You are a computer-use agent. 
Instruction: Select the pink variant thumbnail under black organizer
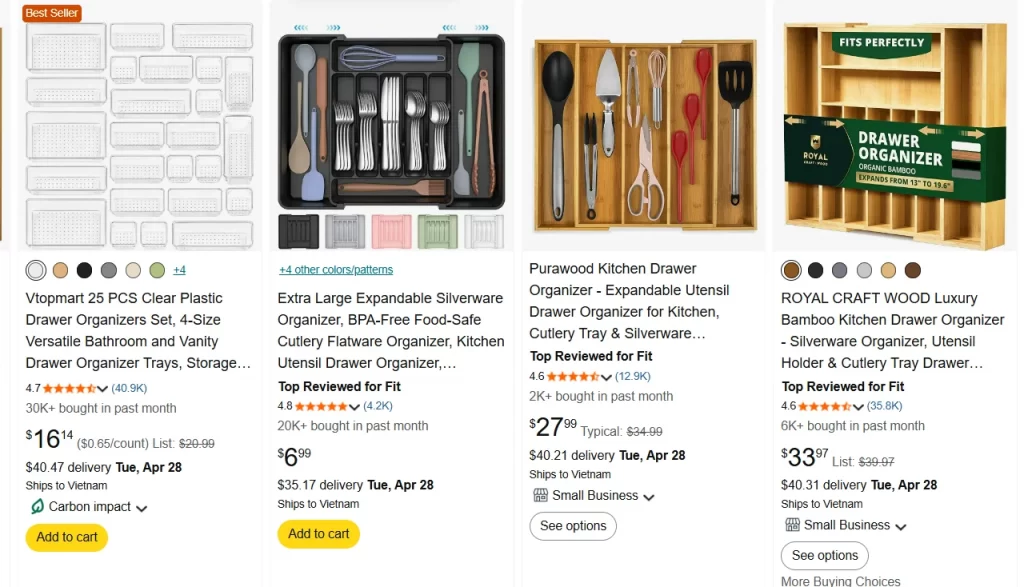[391, 231]
